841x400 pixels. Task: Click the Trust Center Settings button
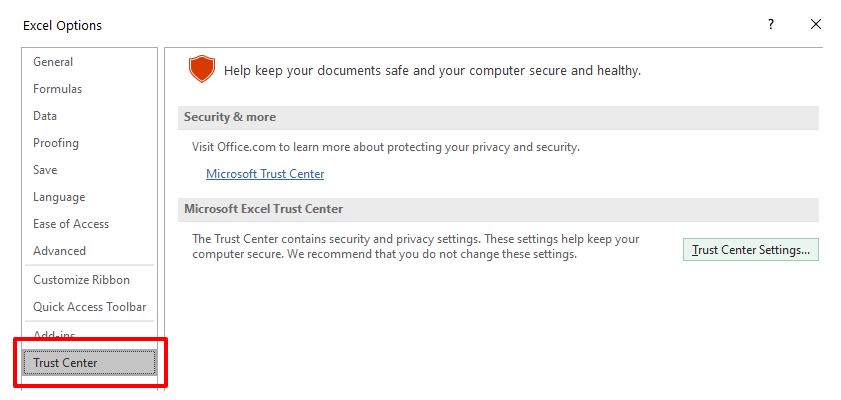(750, 250)
